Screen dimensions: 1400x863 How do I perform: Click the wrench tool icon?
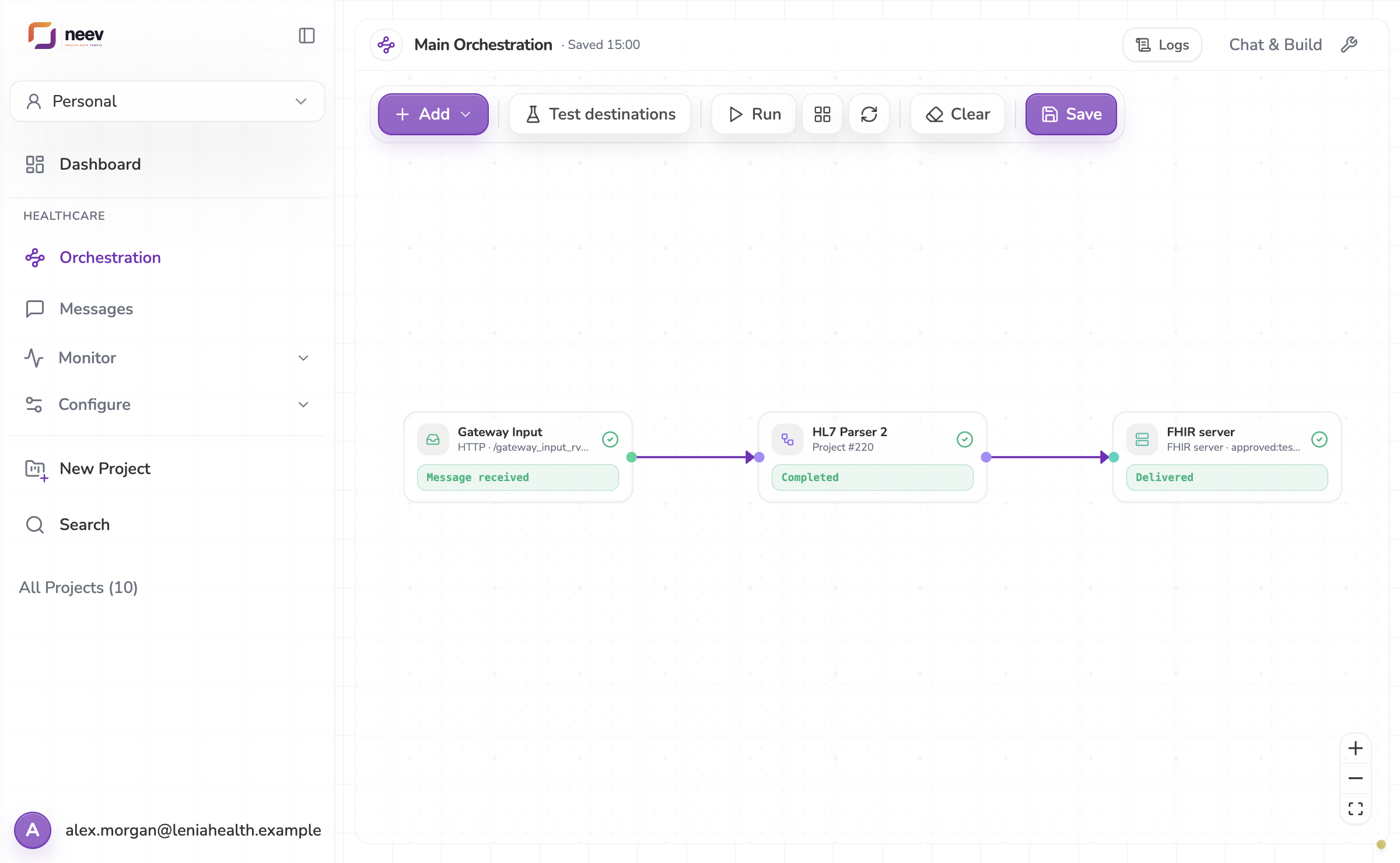pyautogui.click(x=1349, y=45)
